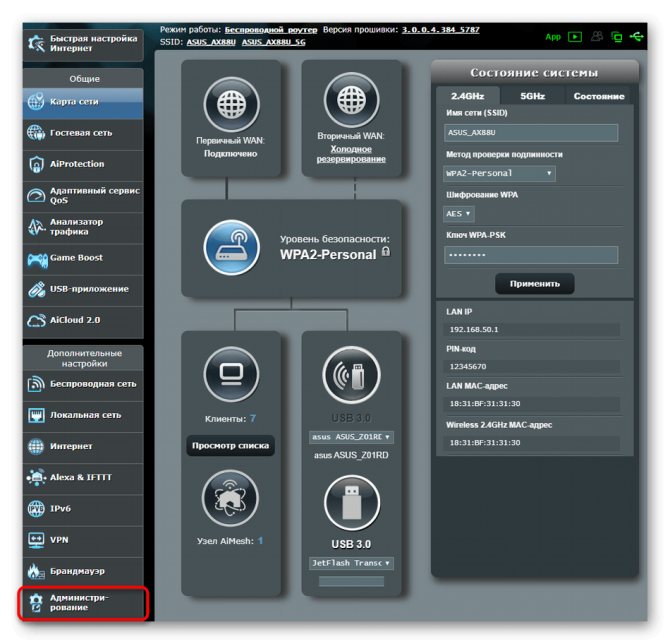This screenshot has height=644, width=670.
Task: Open Локальная сеть menu item
Action: (x=83, y=416)
